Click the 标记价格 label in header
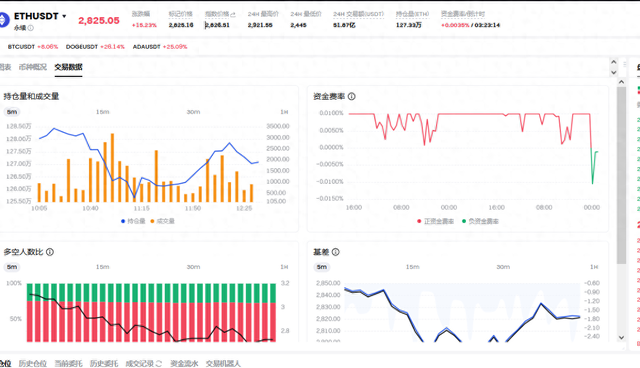640x368 pixels. coord(180,14)
